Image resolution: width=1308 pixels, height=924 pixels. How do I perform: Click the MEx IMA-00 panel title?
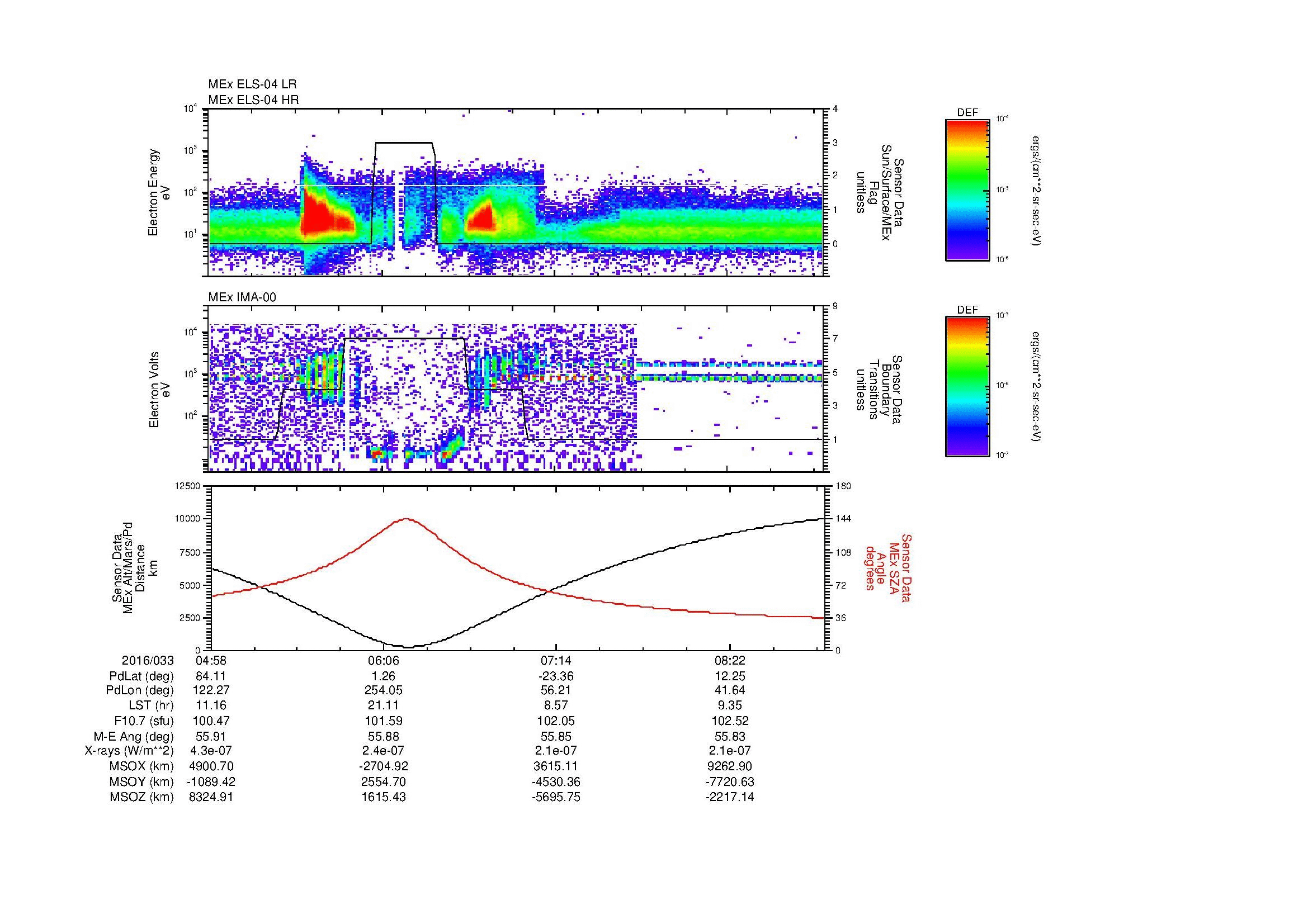tap(242, 297)
